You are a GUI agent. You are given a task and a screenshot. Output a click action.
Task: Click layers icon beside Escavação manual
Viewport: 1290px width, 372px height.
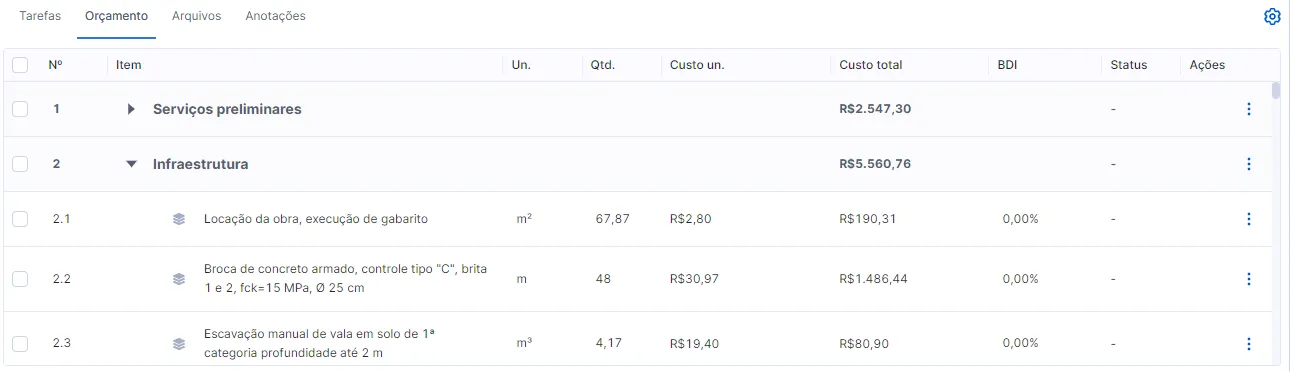point(179,344)
